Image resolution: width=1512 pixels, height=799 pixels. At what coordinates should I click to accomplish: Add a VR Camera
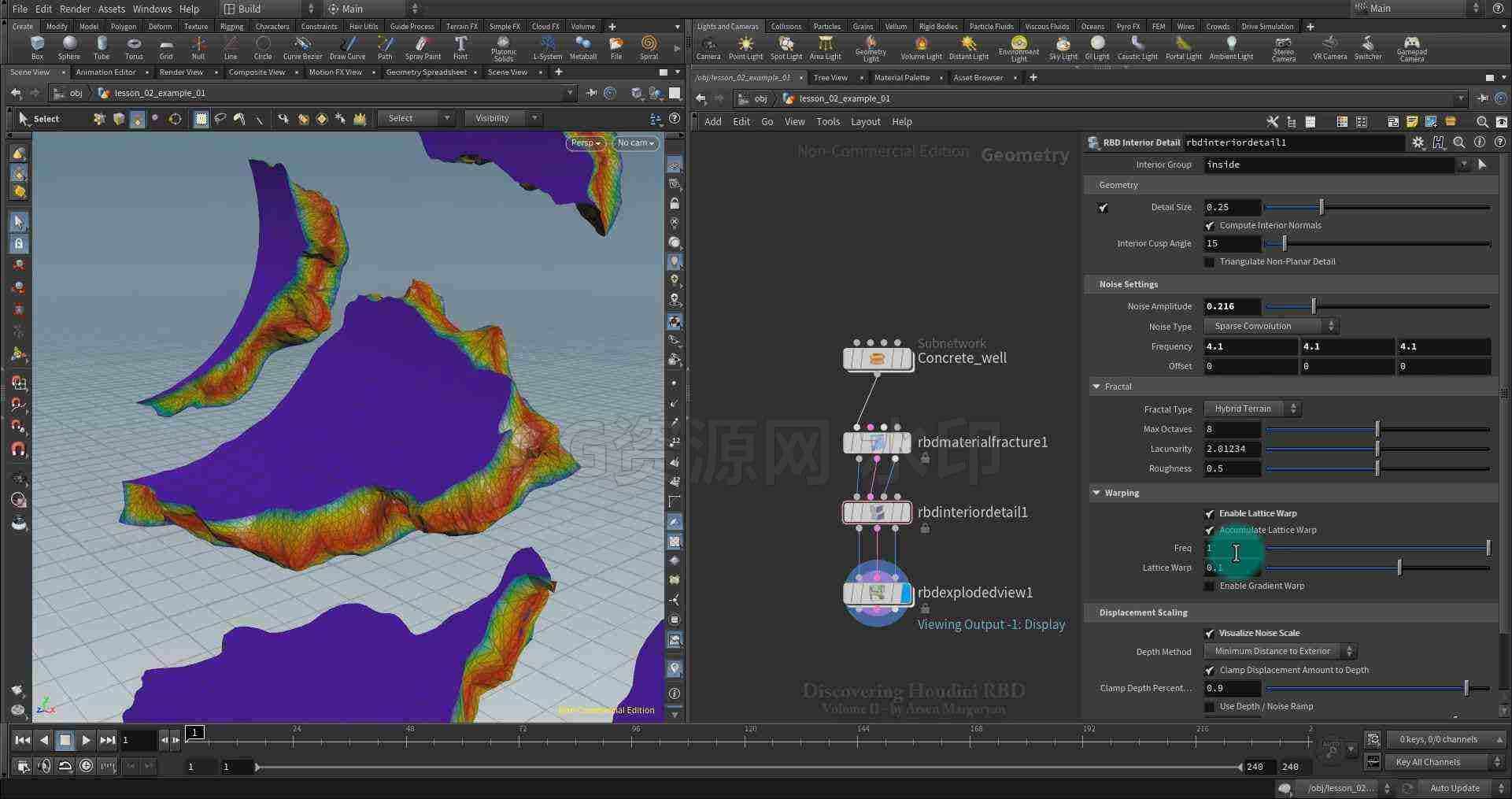(1329, 48)
